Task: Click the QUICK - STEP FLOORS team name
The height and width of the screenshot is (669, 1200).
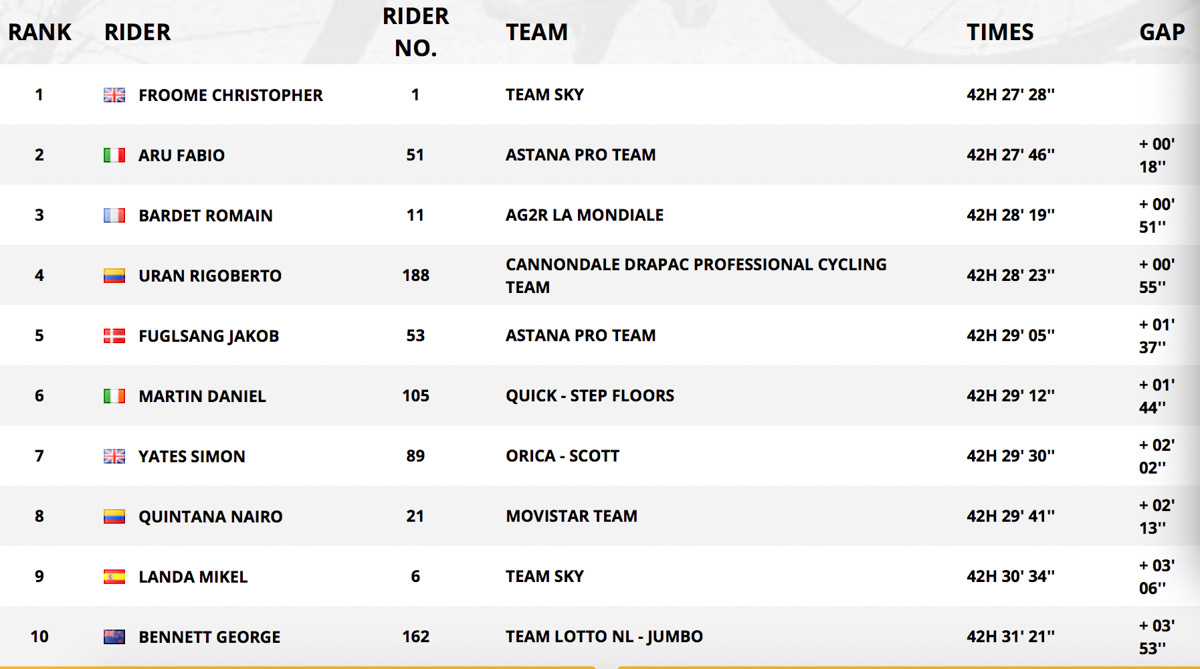Action: coord(590,396)
